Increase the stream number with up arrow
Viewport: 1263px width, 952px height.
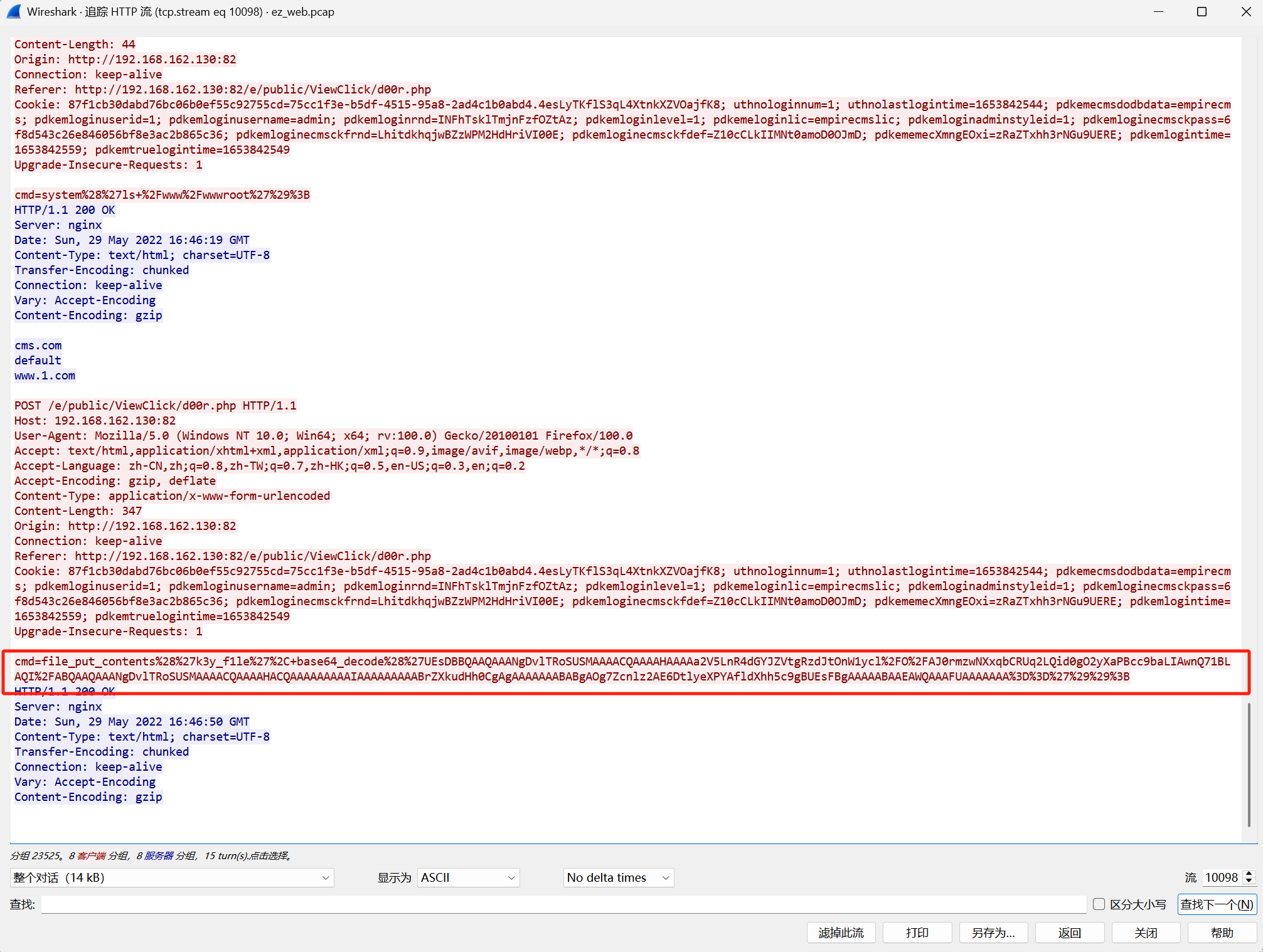1249,874
